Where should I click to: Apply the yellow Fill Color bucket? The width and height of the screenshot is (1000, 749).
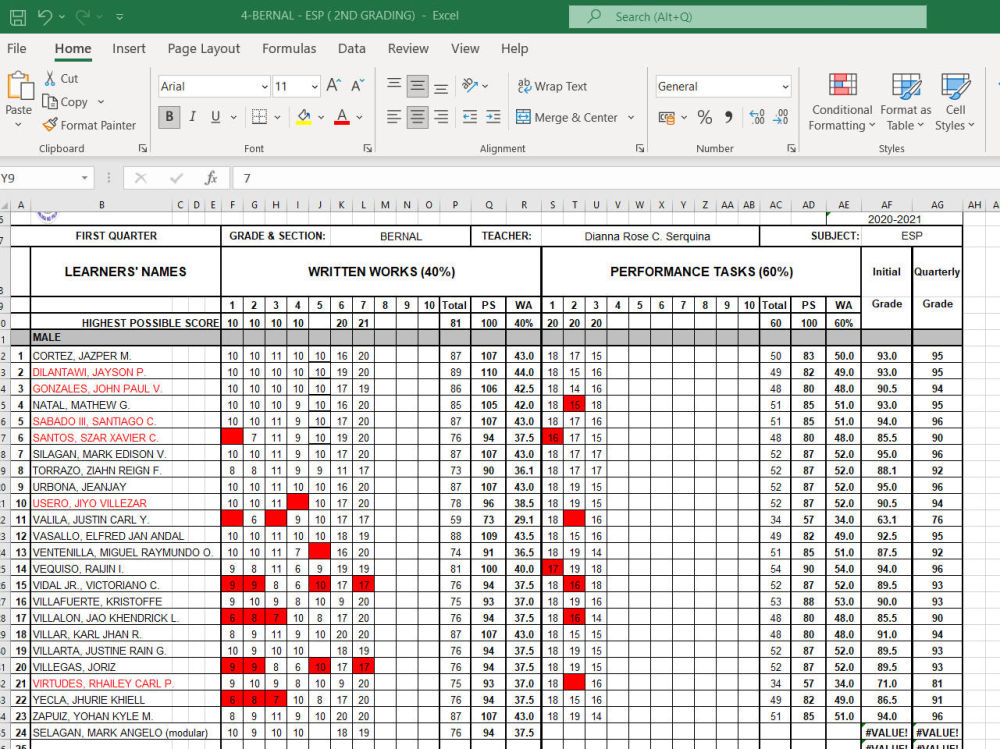(x=304, y=117)
